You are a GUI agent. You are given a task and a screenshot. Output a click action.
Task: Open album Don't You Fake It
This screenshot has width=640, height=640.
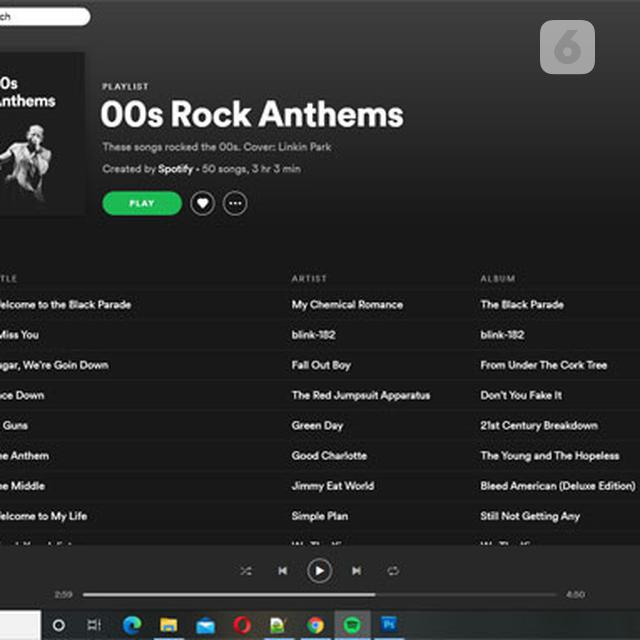coord(521,395)
